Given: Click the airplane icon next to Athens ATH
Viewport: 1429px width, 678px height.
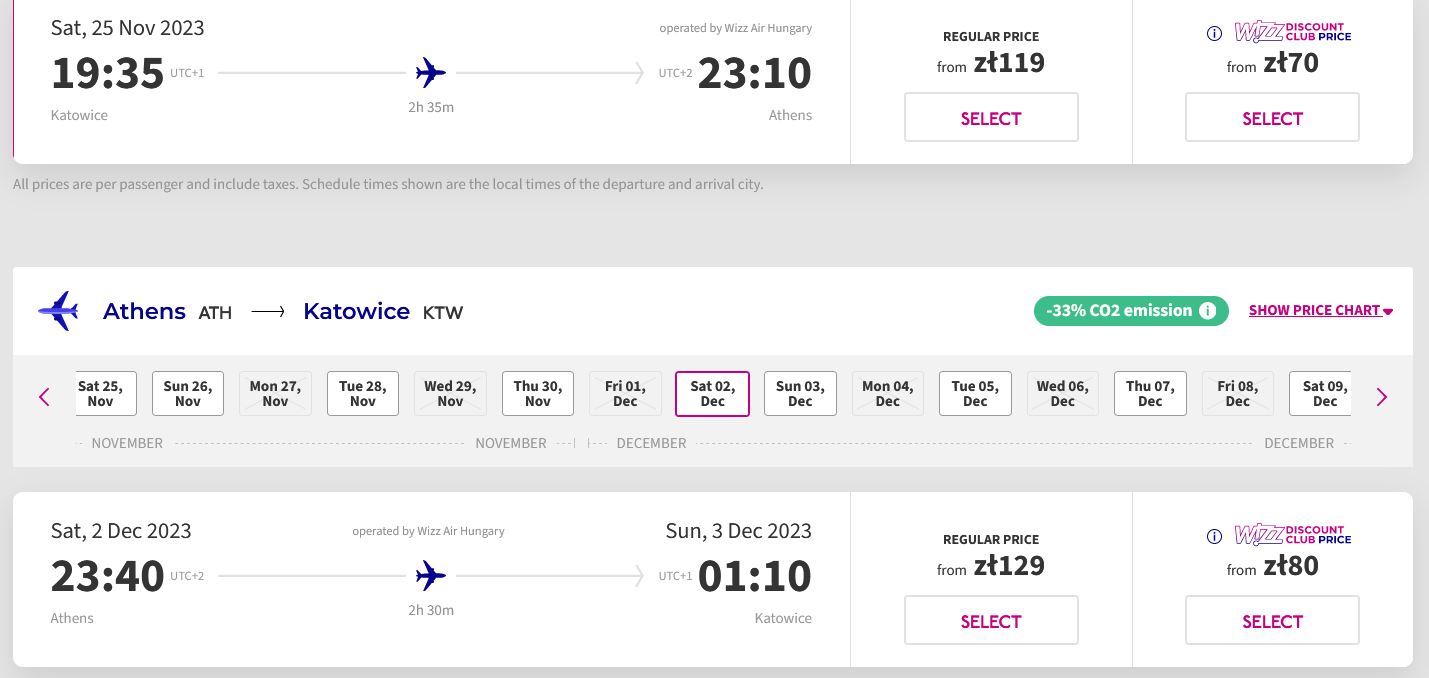Looking at the screenshot, I should click(x=58, y=311).
